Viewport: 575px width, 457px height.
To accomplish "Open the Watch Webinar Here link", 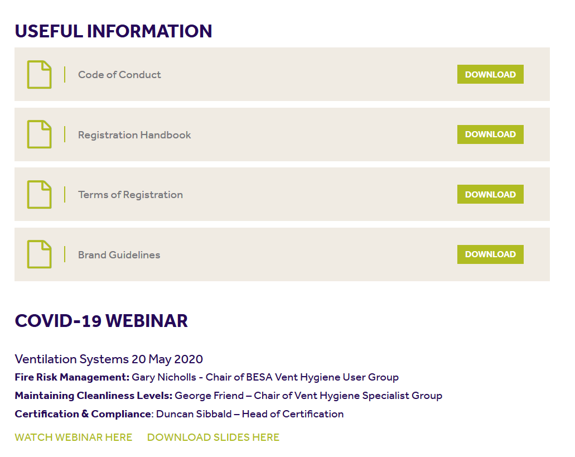I will click(x=73, y=437).
